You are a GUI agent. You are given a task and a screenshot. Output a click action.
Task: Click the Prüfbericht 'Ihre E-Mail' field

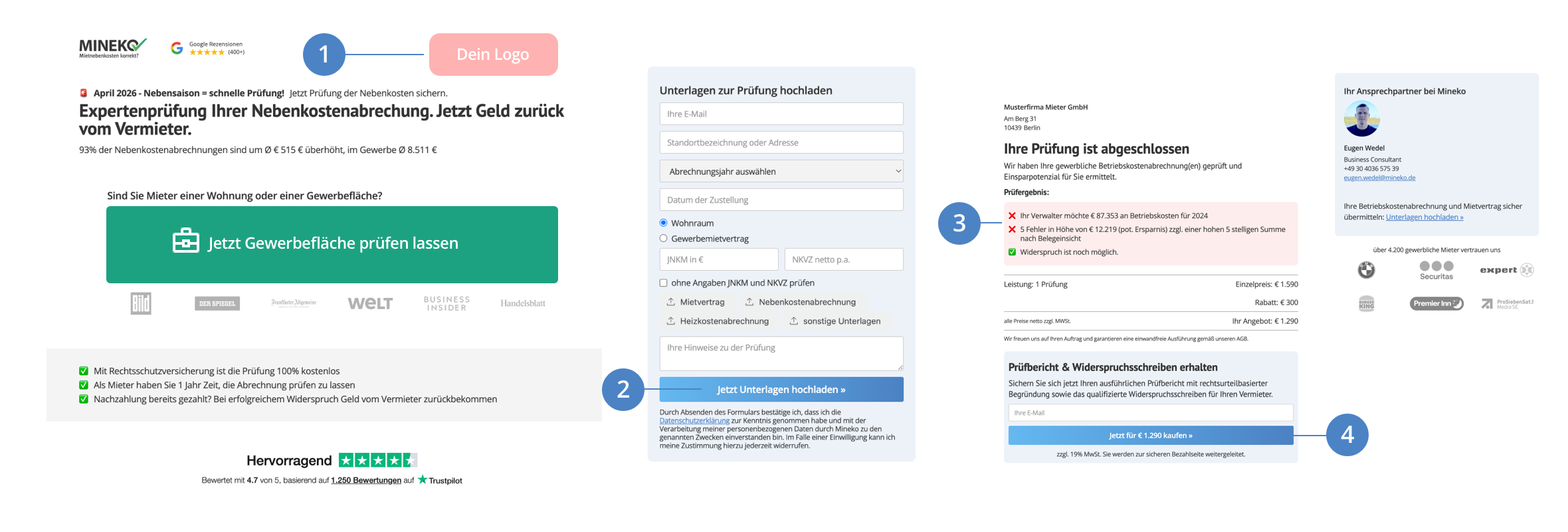[x=1151, y=413]
